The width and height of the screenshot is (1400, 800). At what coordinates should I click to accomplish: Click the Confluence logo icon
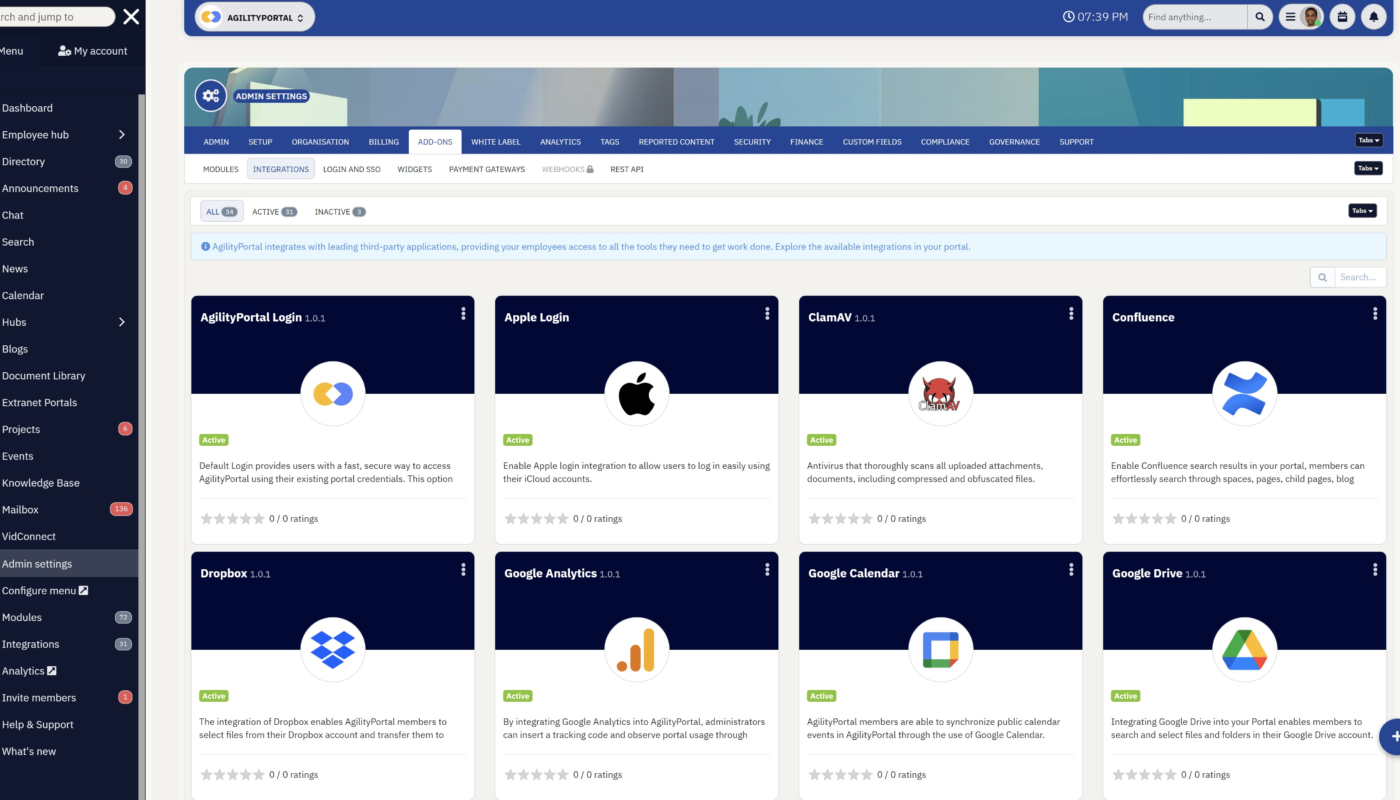[x=1245, y=394]
